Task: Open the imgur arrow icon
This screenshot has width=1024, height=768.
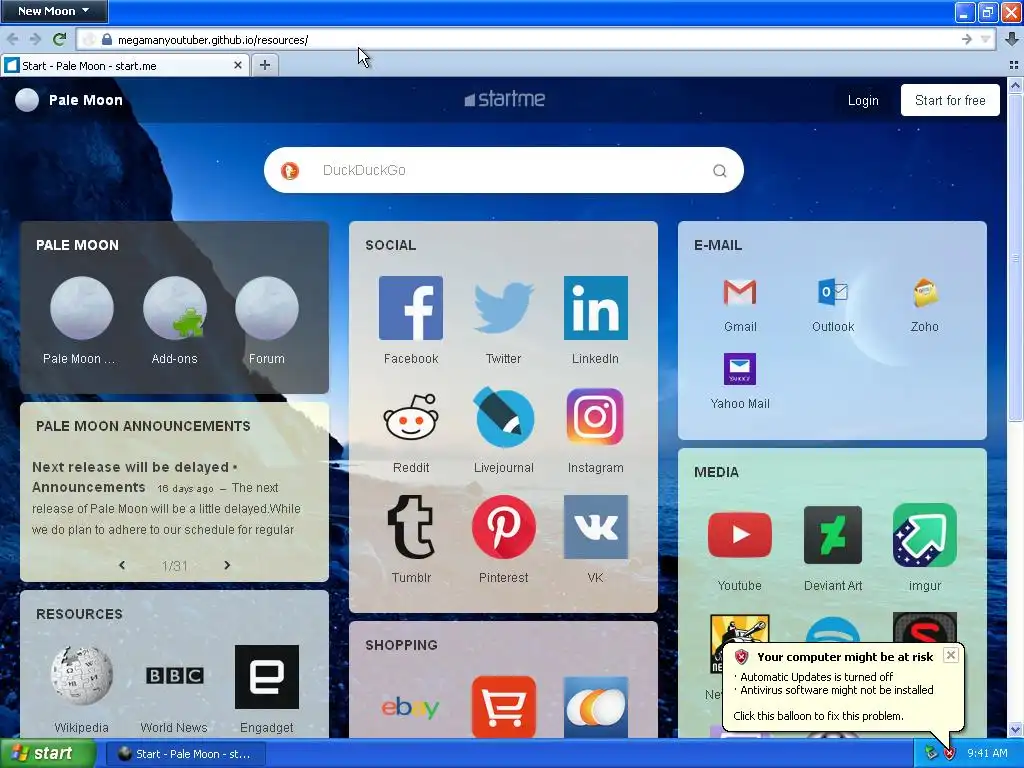Action: (x=925, y=535)
